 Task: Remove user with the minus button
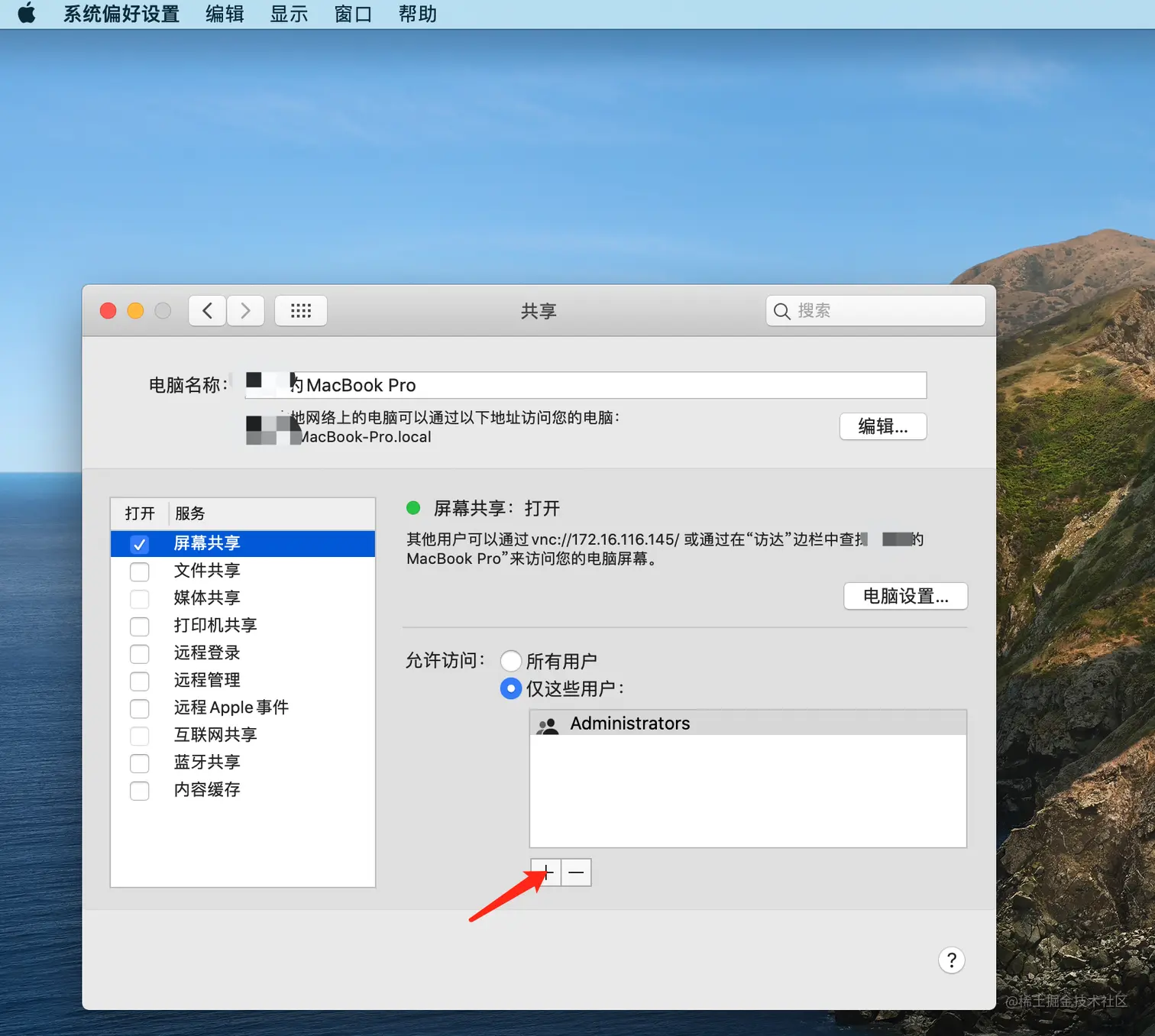coord(577,873)
